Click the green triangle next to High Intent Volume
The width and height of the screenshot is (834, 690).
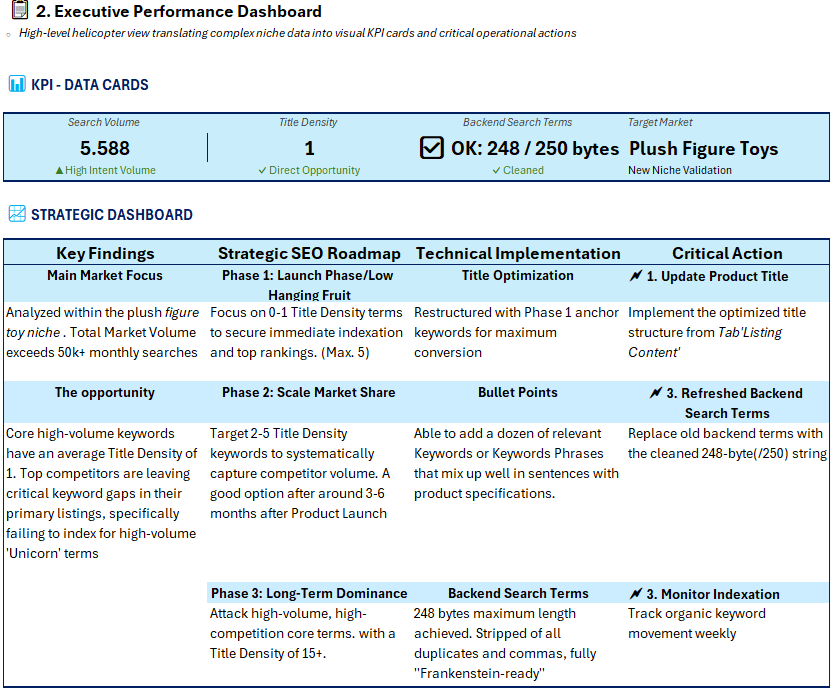(59, 170)
